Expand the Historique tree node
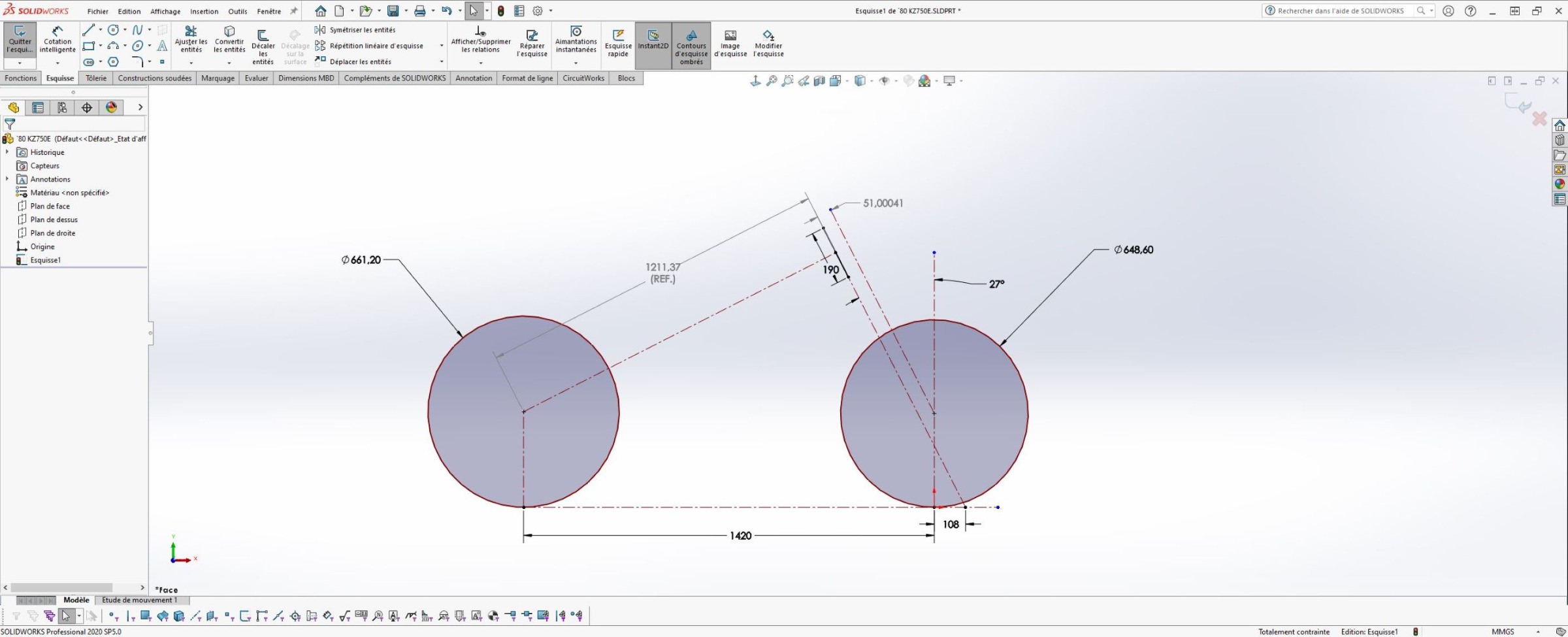This screenshot has width=1568, height=637. click(x=7, y=152)
